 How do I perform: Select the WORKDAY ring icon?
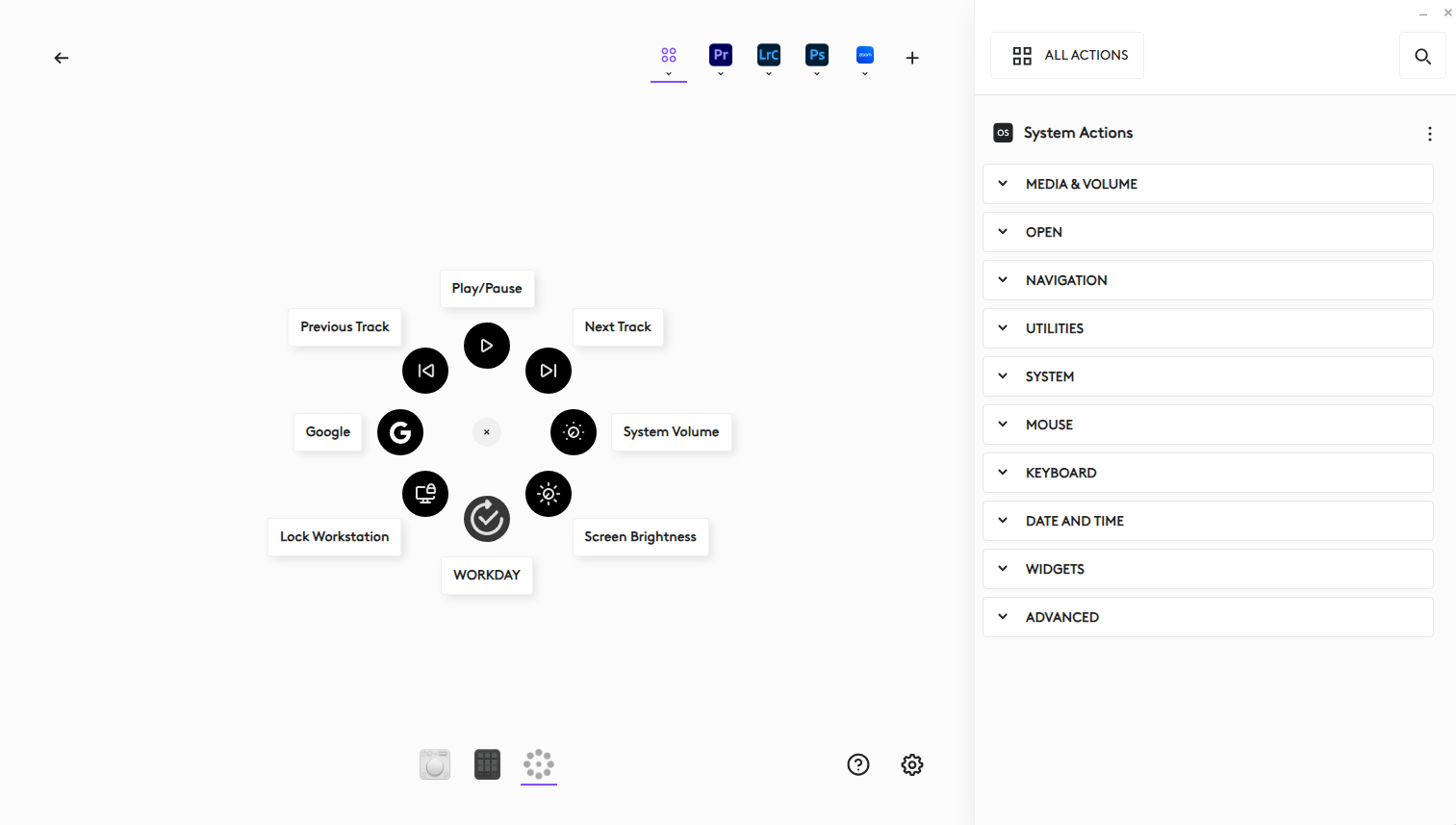487,519
